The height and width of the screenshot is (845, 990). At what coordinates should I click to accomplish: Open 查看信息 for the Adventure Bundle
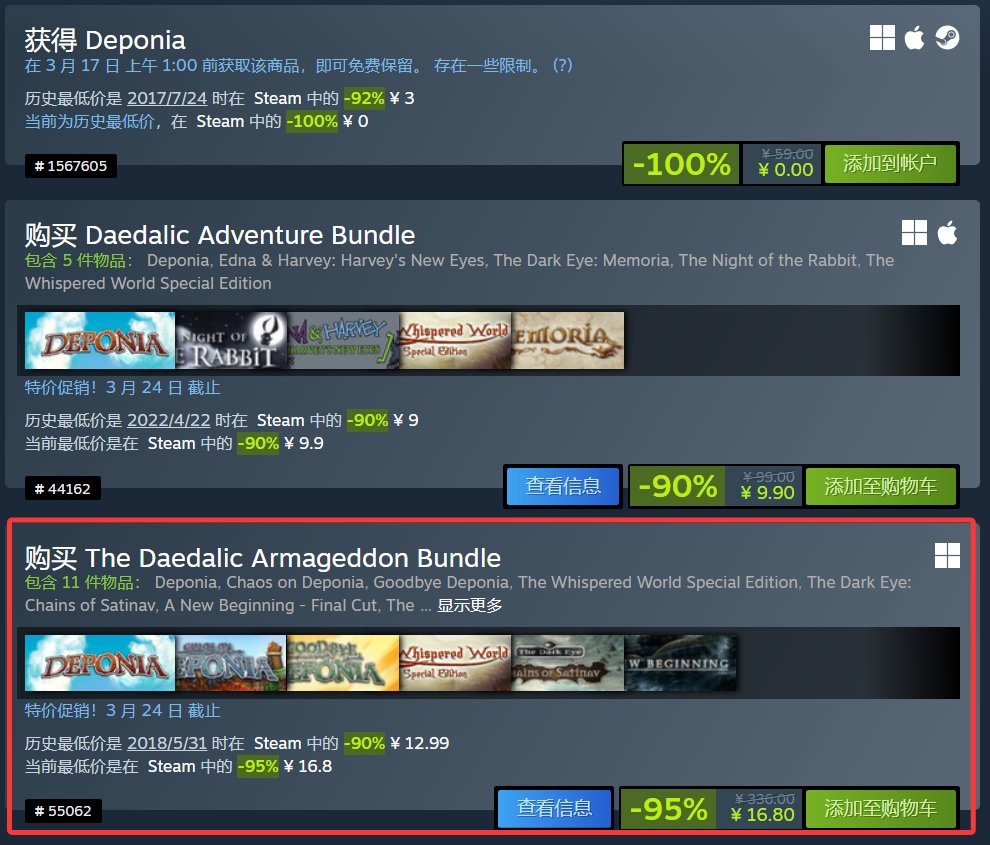(x=563, y=486)
